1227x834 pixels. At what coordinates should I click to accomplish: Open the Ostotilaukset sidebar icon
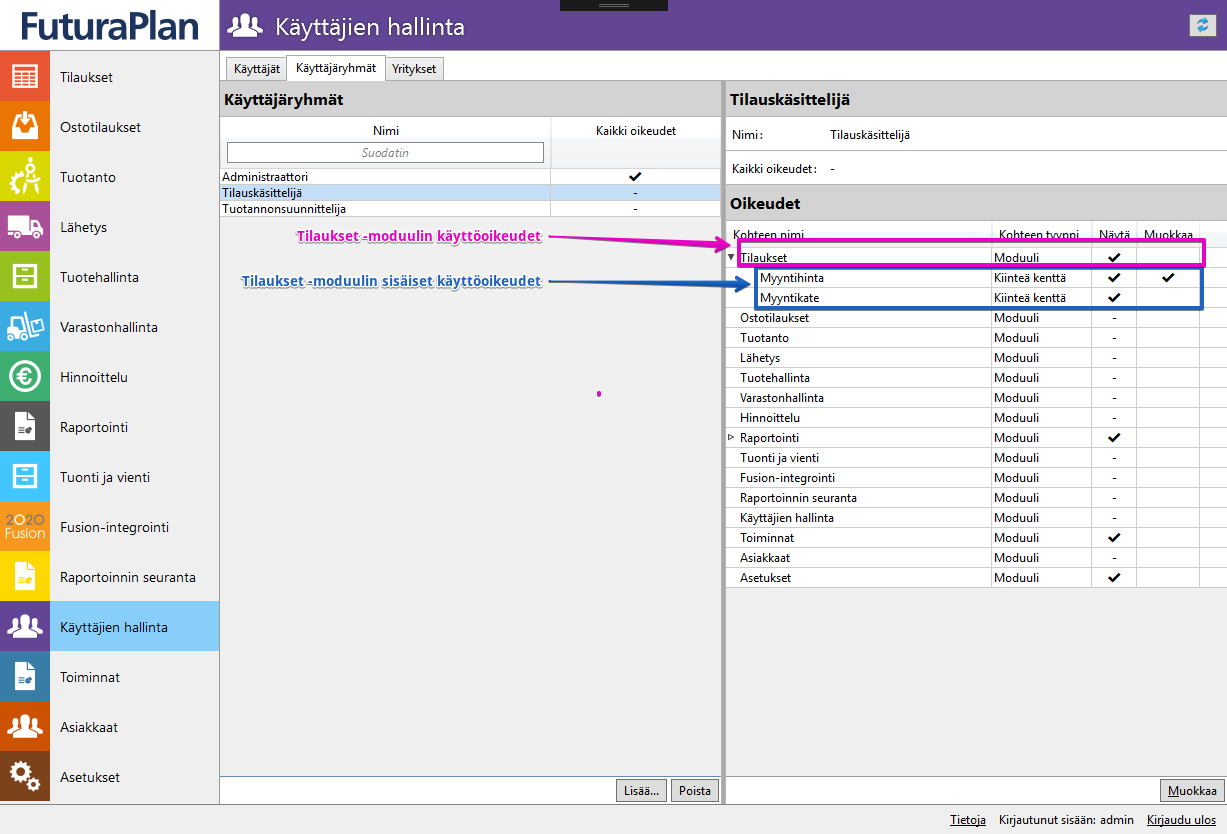(25, 127)
